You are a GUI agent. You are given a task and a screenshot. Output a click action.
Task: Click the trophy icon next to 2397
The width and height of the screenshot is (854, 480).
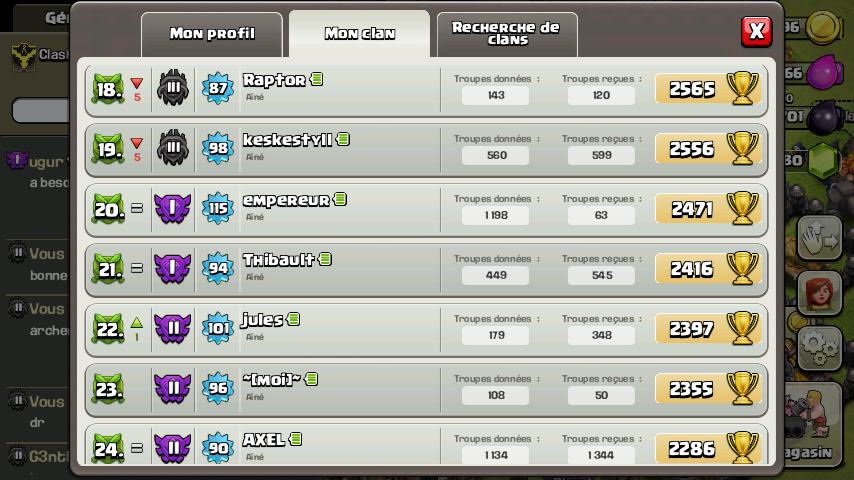pos(742,327)
